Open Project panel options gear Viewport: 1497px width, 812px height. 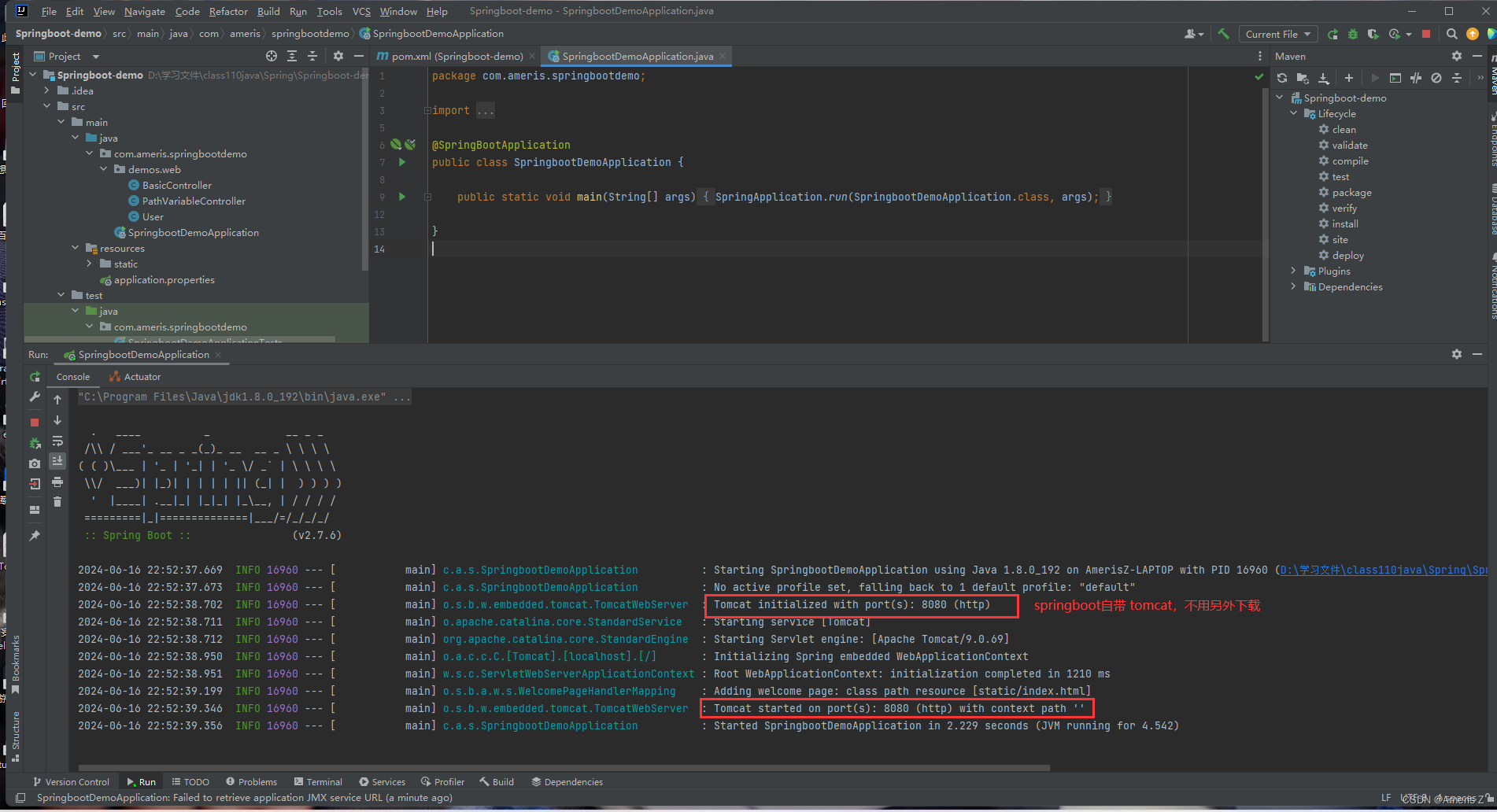[338, 56]
